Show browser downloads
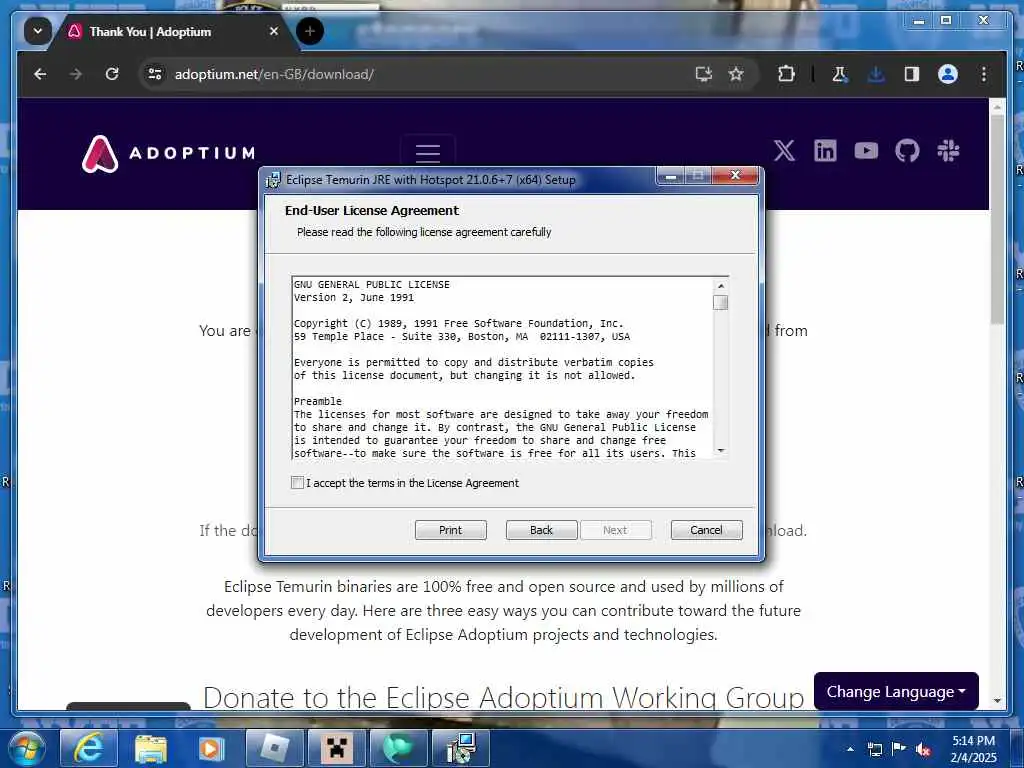Screen dimensions: 1024x768 (876, 74)
